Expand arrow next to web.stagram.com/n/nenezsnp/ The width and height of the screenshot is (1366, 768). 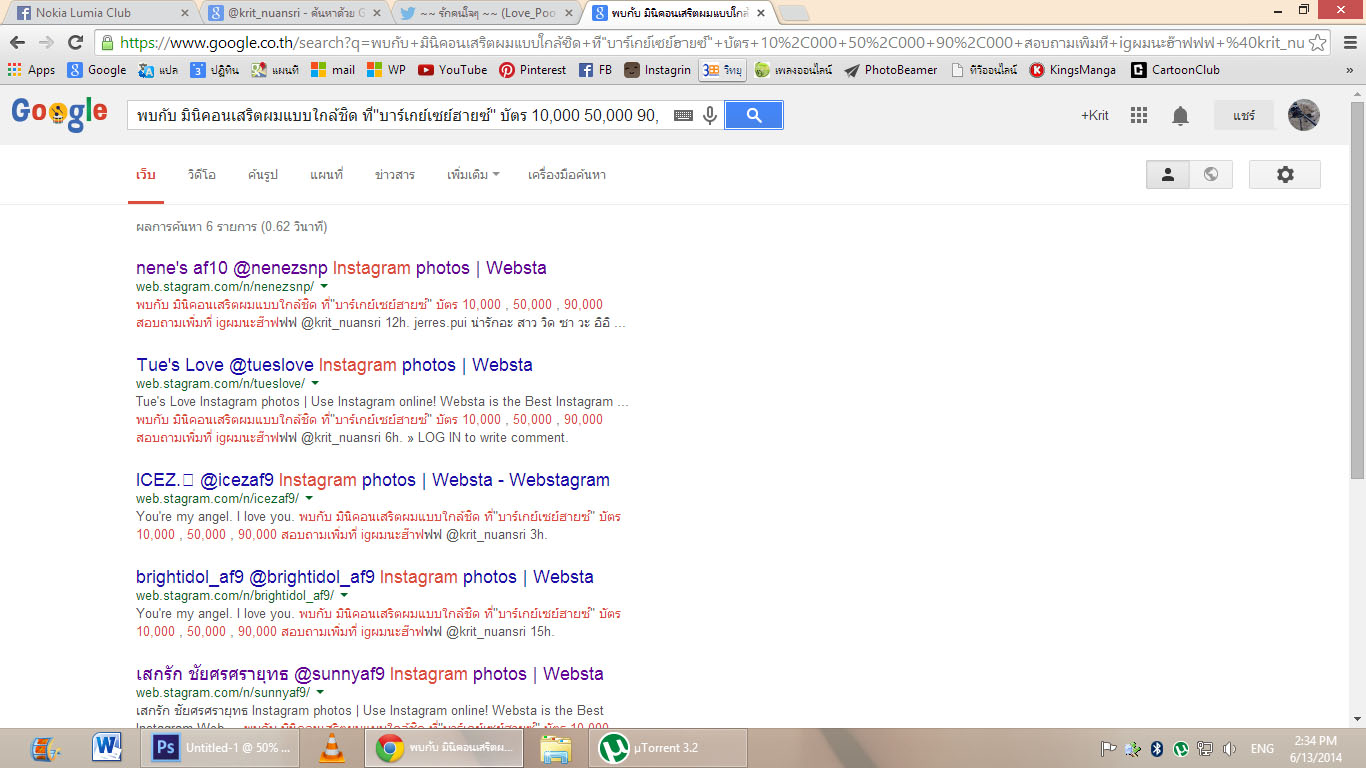(x=324, y=286)
